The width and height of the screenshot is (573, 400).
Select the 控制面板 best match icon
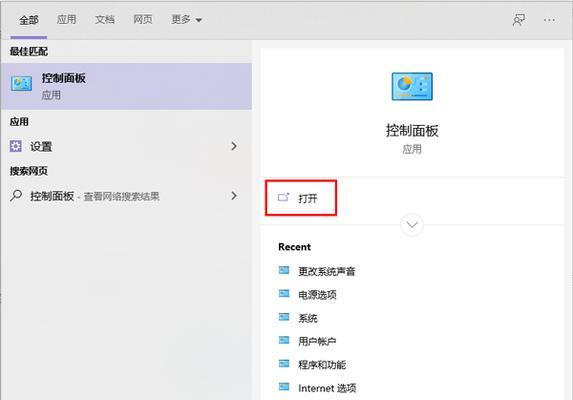[21, 84]
